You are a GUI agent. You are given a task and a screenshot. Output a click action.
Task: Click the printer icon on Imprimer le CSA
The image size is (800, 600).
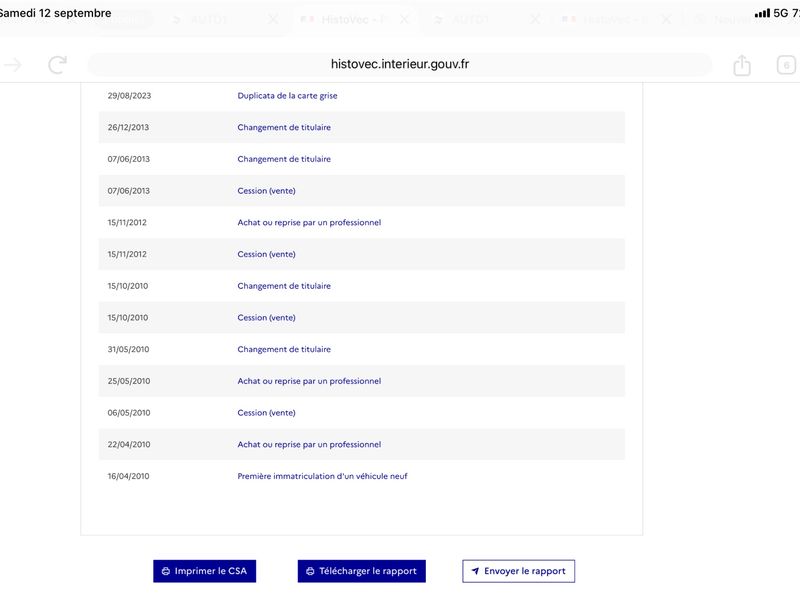pyautogui.click(x=166, y=571)
